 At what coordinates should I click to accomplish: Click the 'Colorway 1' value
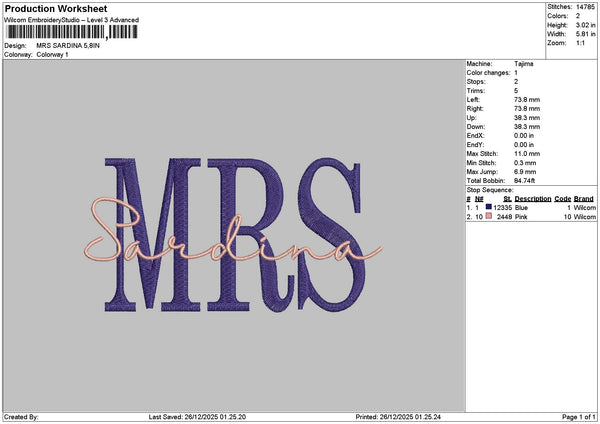[52, 55]
